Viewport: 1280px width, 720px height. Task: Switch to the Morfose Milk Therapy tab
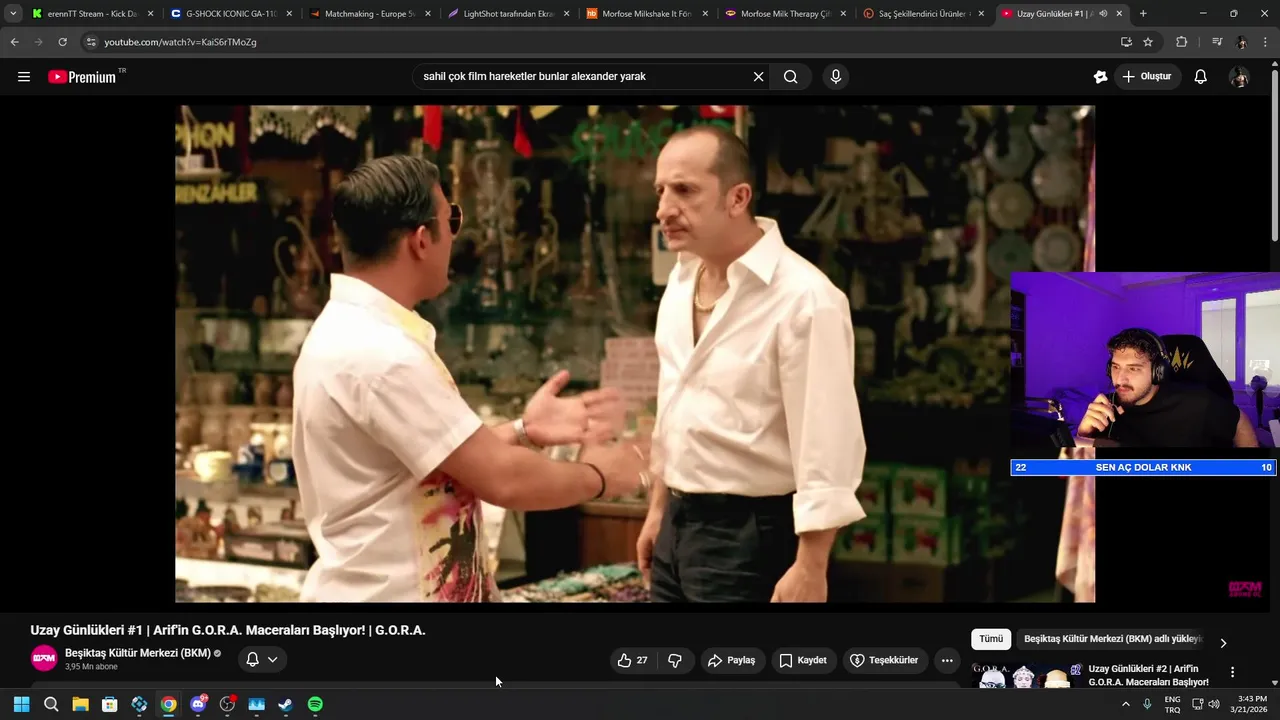tap(783, 14)
